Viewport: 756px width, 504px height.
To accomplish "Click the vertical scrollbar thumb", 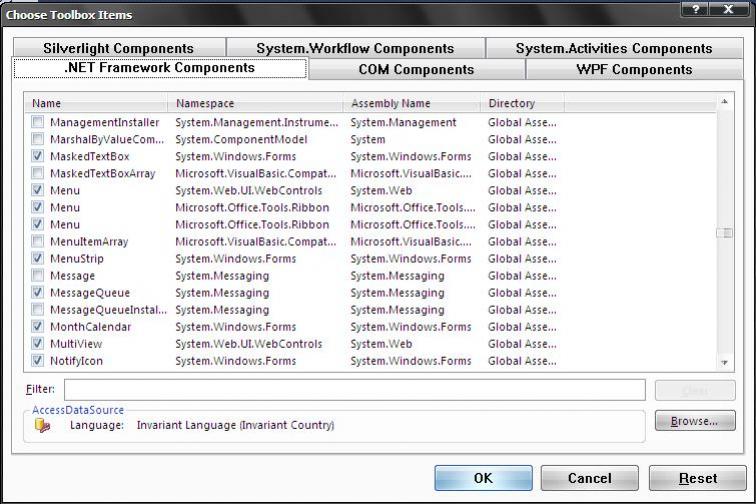I will pos(724,233).
